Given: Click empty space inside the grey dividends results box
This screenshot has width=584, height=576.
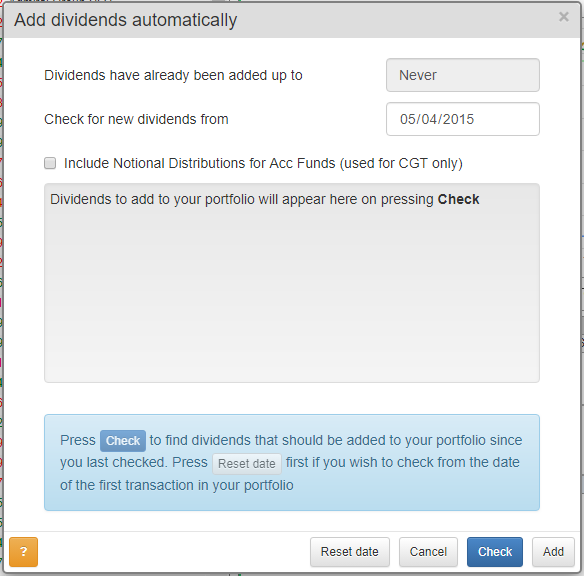Looking at the screenshot, I should [292, 294].
